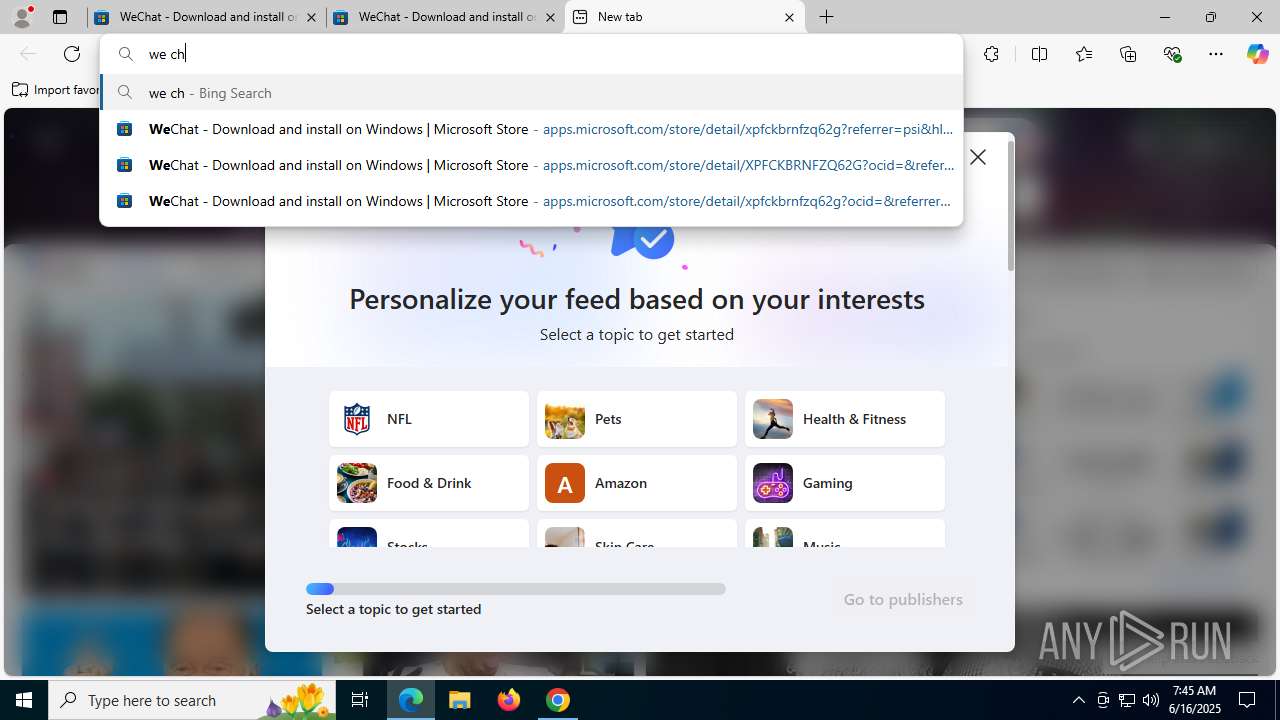This screenshot has width=1280, height=720.
Task: Open File Explorer on taskbar
Action: point(460,700)
